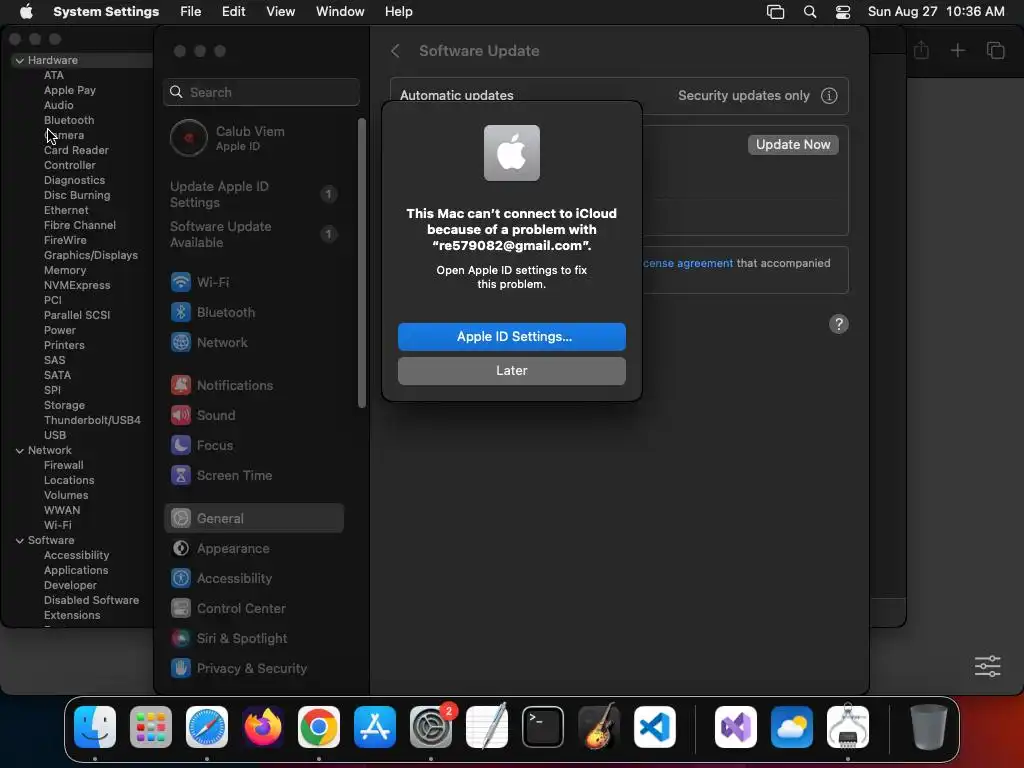
Task: Open Calub Viem Apple ID profile
Action: coord(253,138)
